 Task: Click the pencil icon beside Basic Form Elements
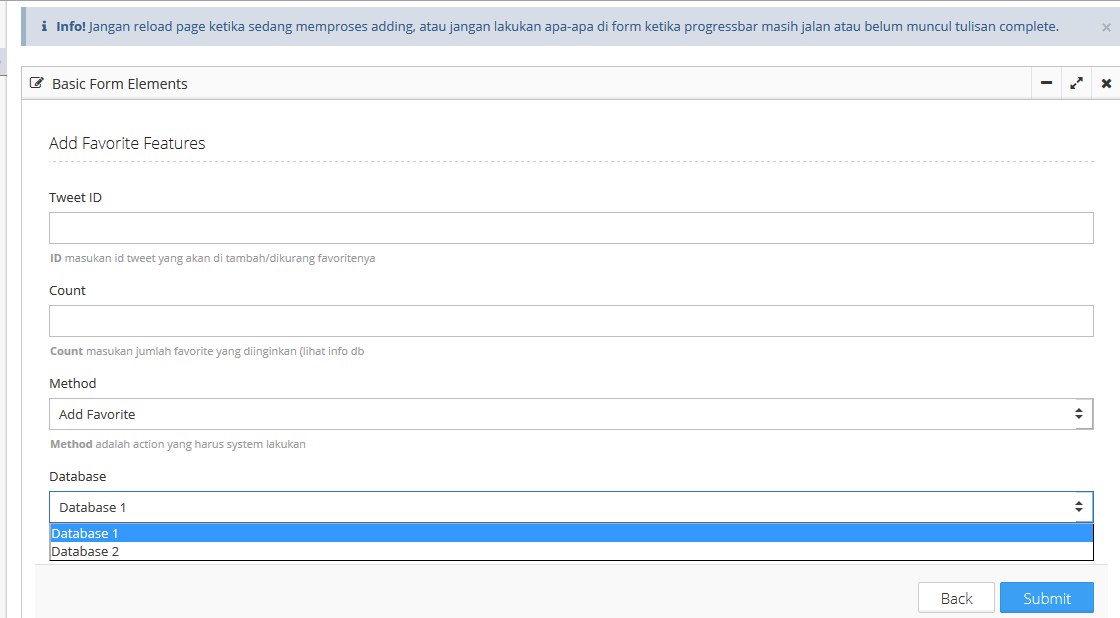pos(37,84)
